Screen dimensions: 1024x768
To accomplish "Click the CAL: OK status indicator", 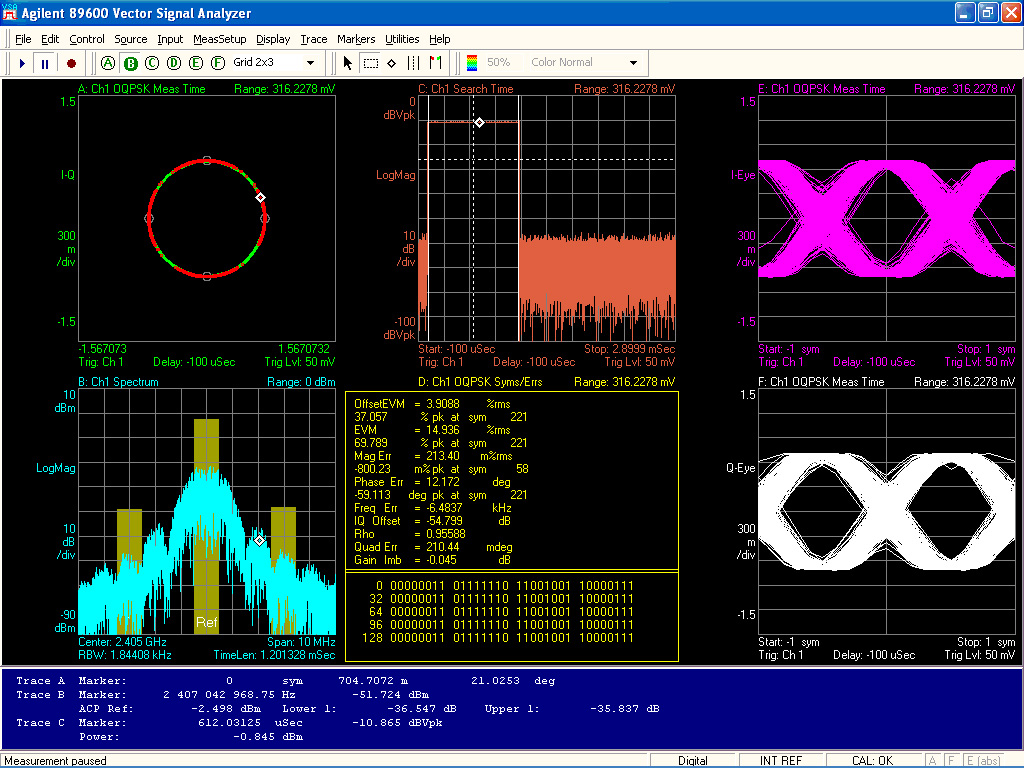I will pos(872,761).
